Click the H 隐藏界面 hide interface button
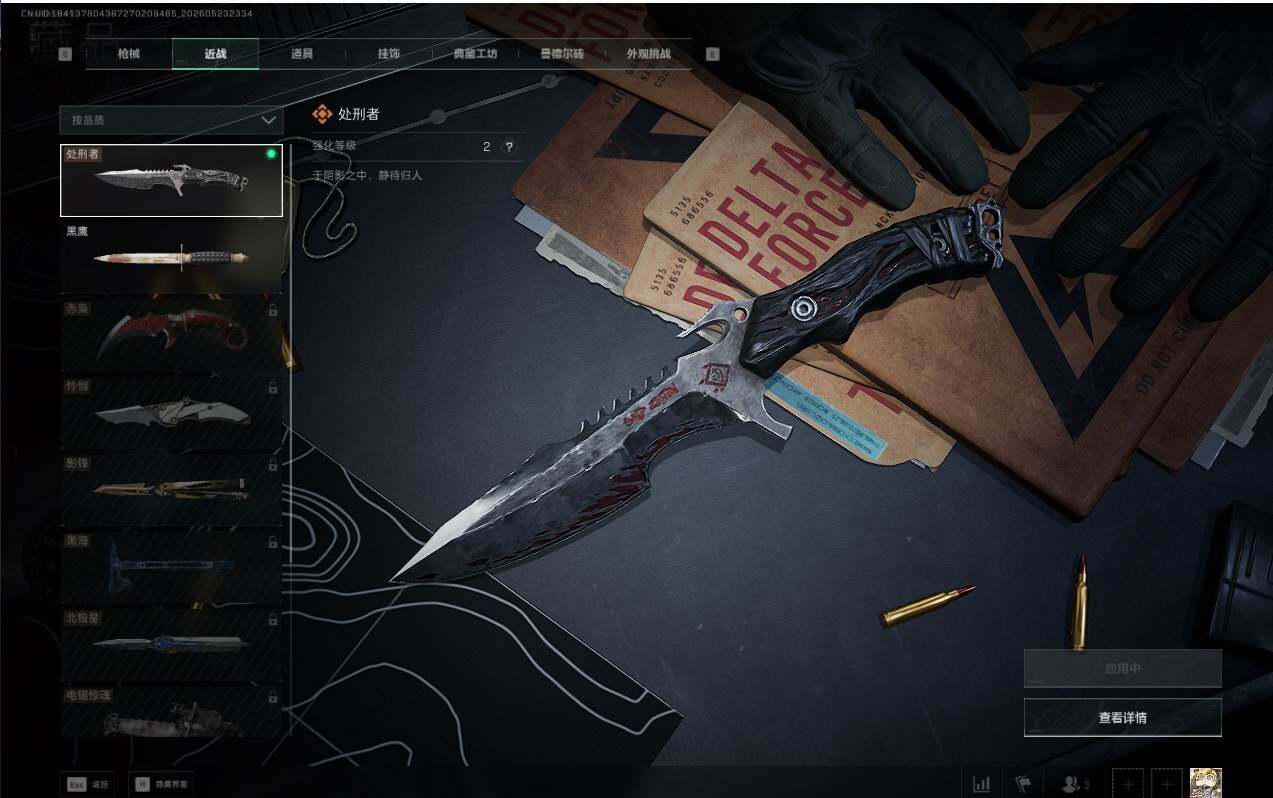The height and width of the screenshot is (798, 1273). (x=161, y=784)
